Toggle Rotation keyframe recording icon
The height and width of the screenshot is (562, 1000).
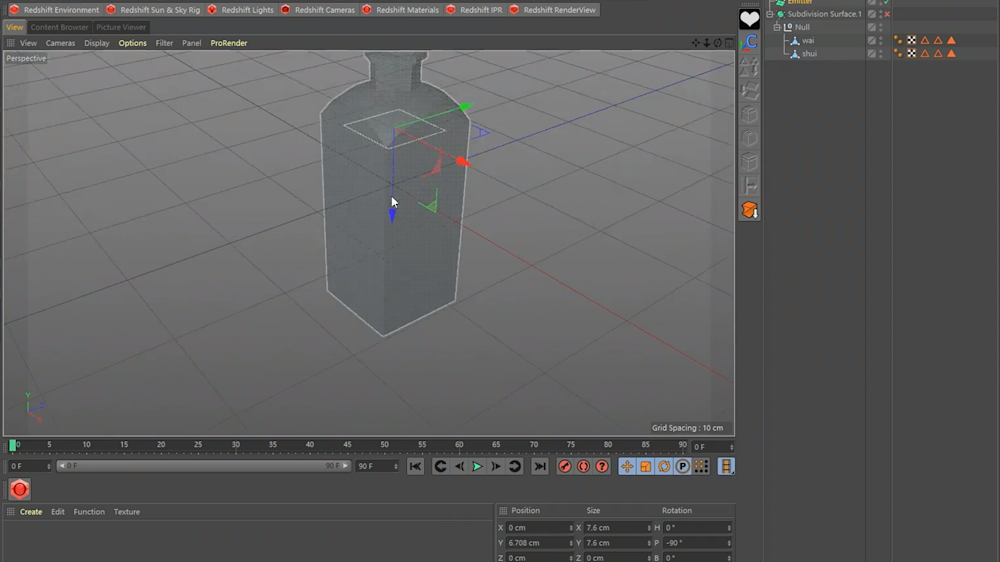click(x=664, y=466)
